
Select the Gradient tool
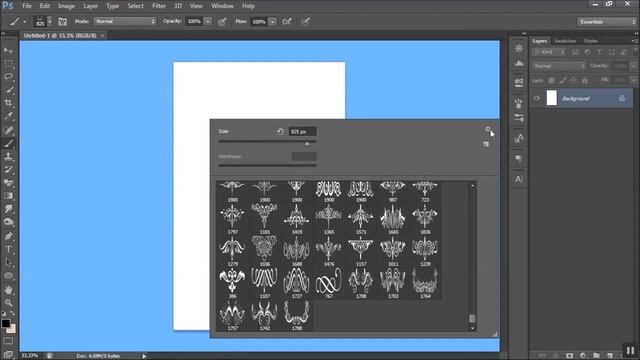click(8, 196)
